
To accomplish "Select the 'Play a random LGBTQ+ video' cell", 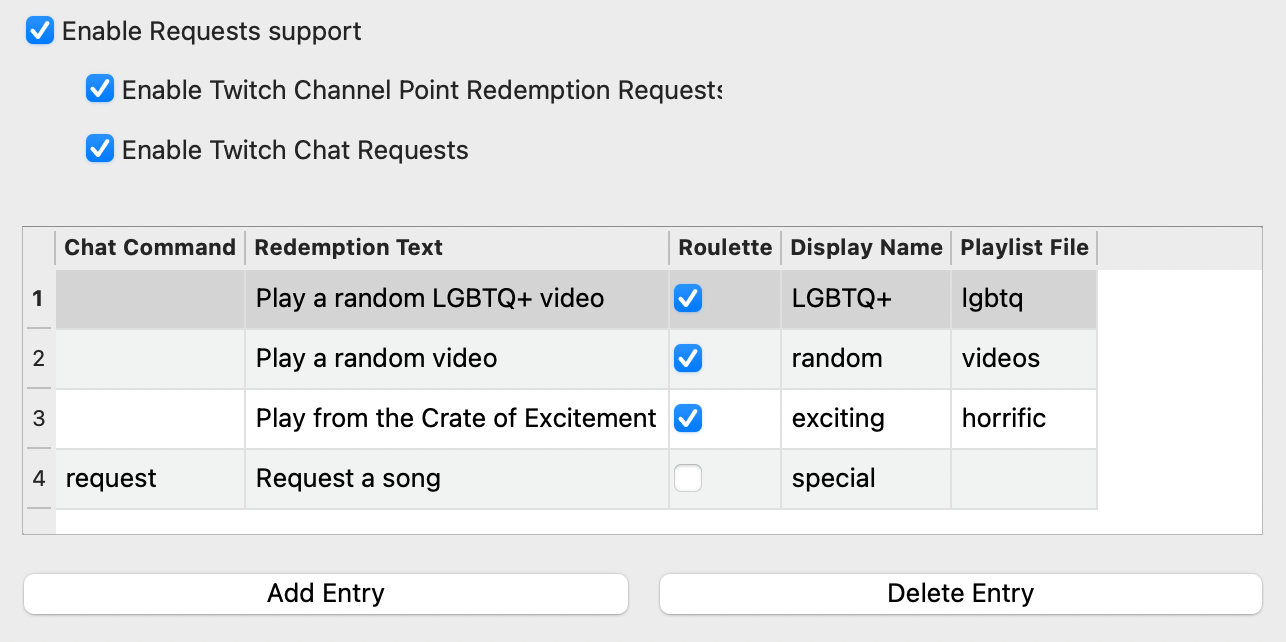I will tap(430, 298).
